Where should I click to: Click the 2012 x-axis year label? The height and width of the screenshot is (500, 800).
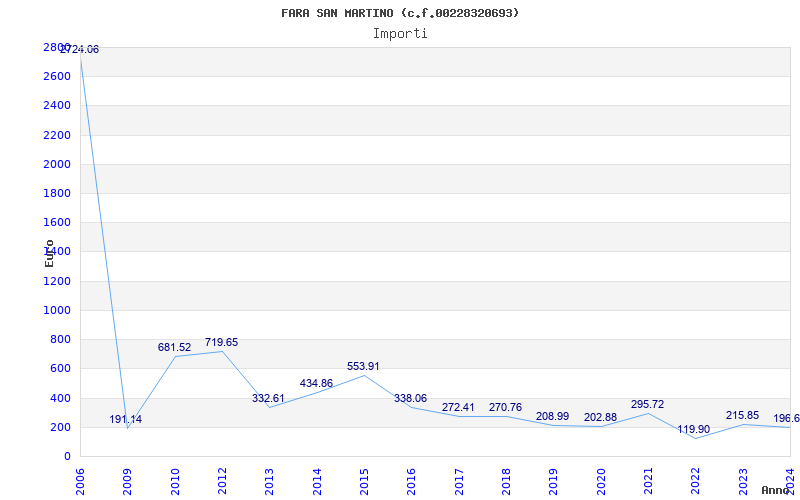click(x=222, y=481)
